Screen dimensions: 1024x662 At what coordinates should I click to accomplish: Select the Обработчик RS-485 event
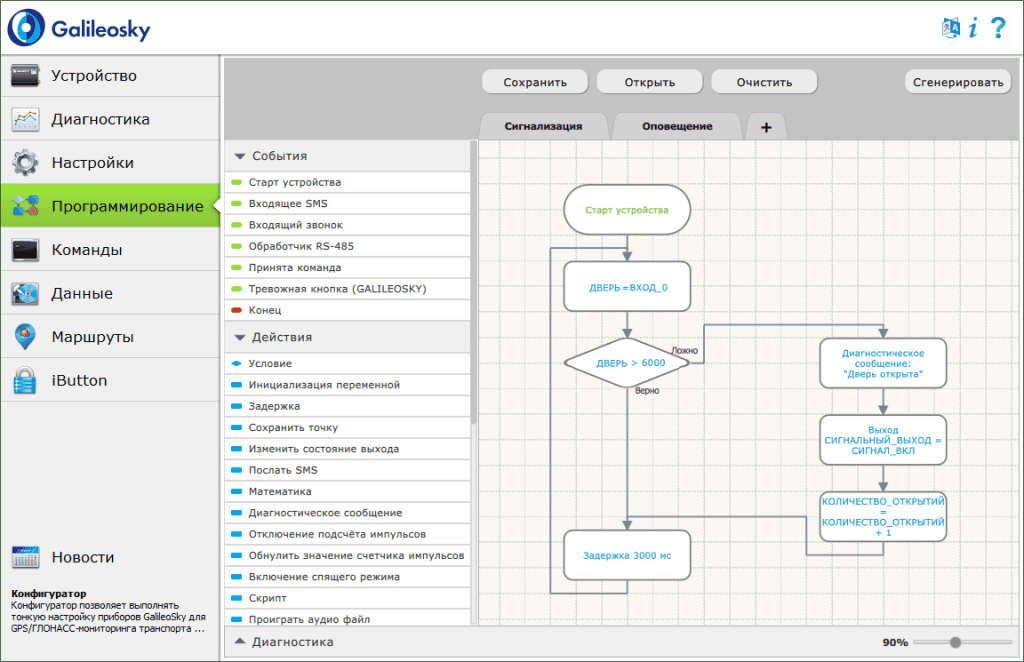[x=347, y=246]
